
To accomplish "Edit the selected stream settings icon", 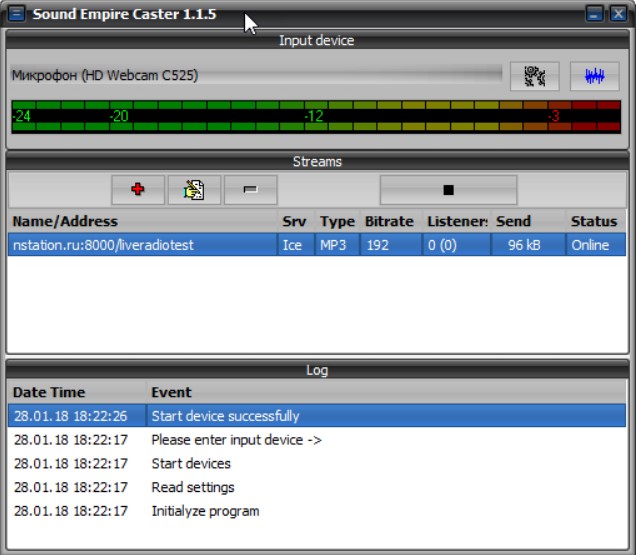I will 194,189.
